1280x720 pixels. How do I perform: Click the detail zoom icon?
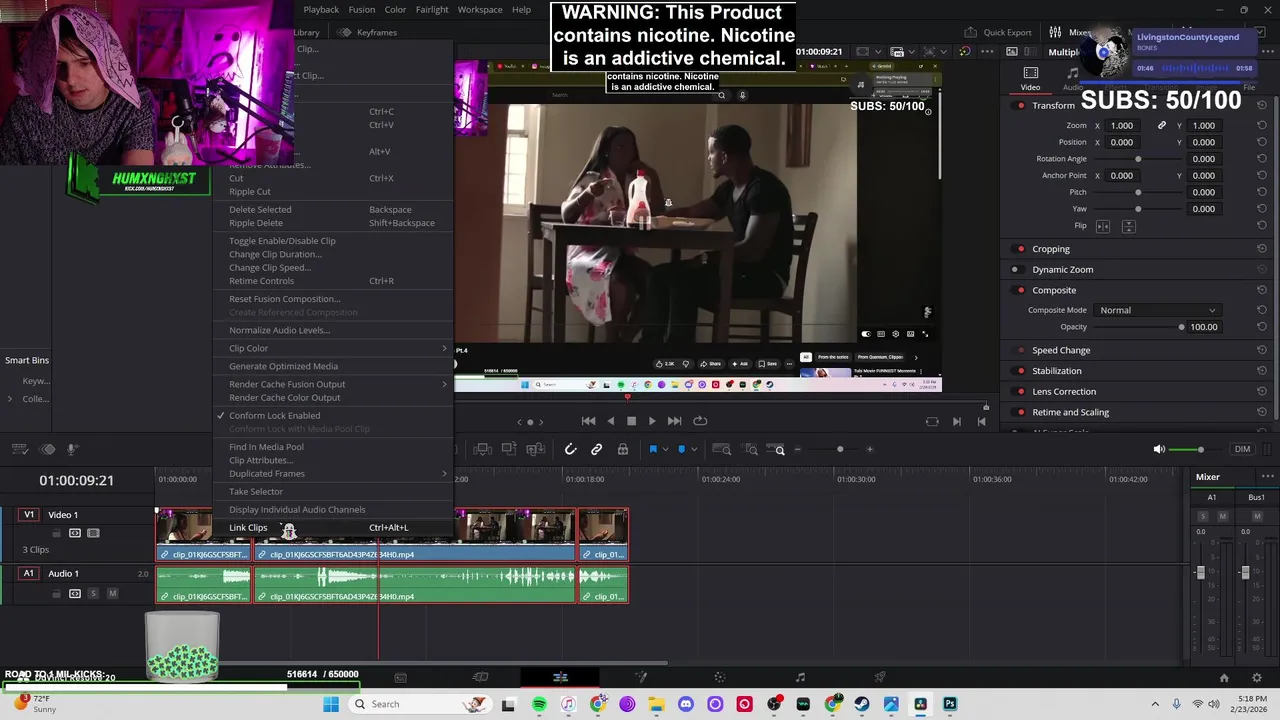point(751,450)
